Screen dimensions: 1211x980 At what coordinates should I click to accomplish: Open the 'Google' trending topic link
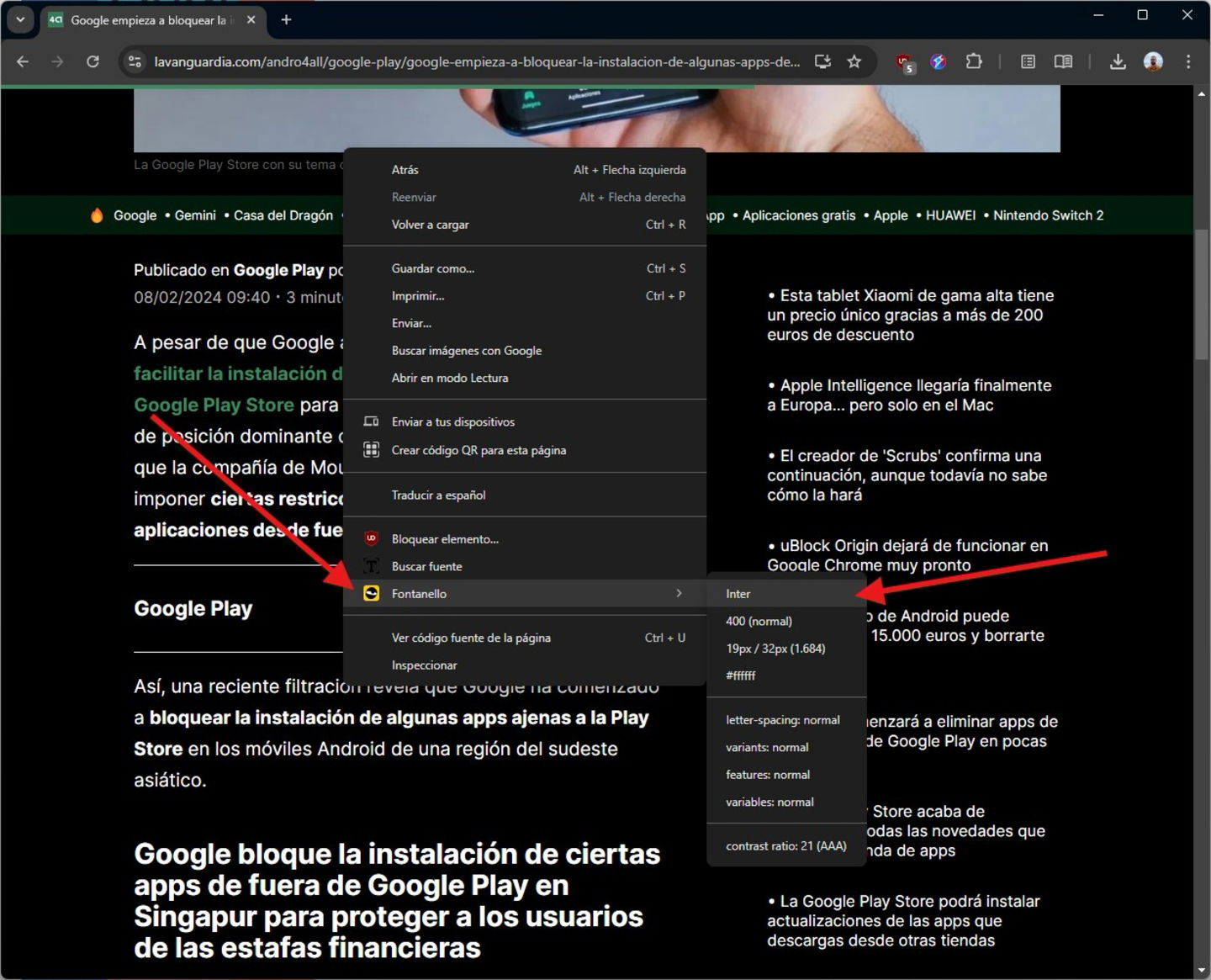[x=135, y=215]
